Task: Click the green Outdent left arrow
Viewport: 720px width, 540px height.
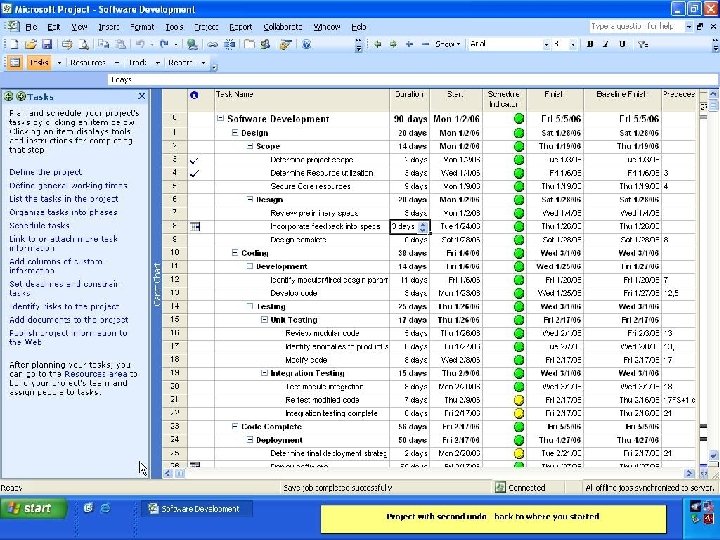Action: point(377,45)
